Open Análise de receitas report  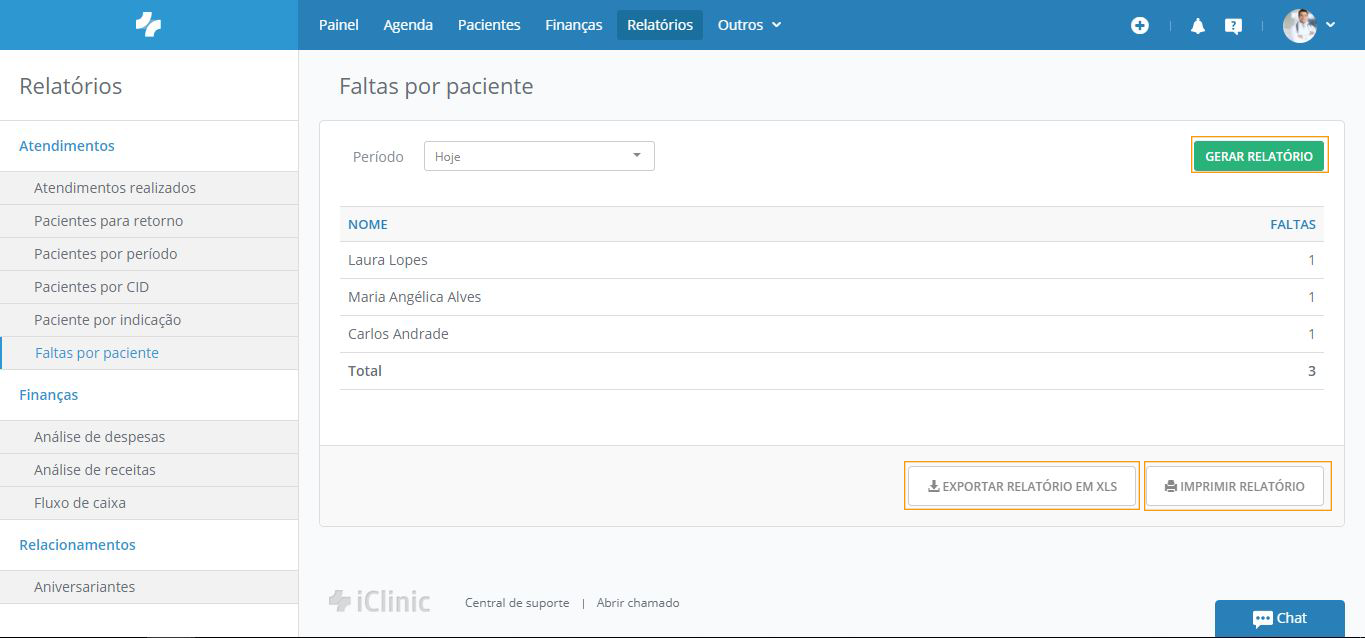pos(149,470)
